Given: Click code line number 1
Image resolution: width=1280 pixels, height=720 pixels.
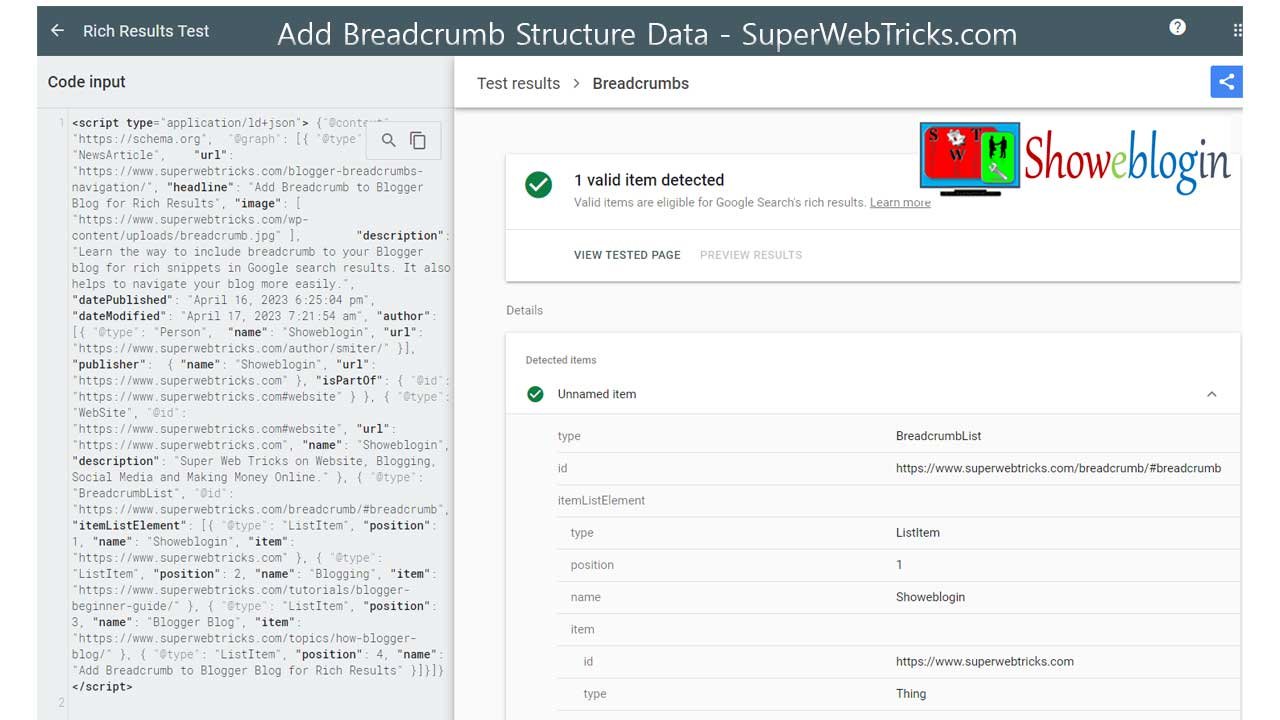Looking at the screenshot, I should pyautogui.click(x=61, y=123).
